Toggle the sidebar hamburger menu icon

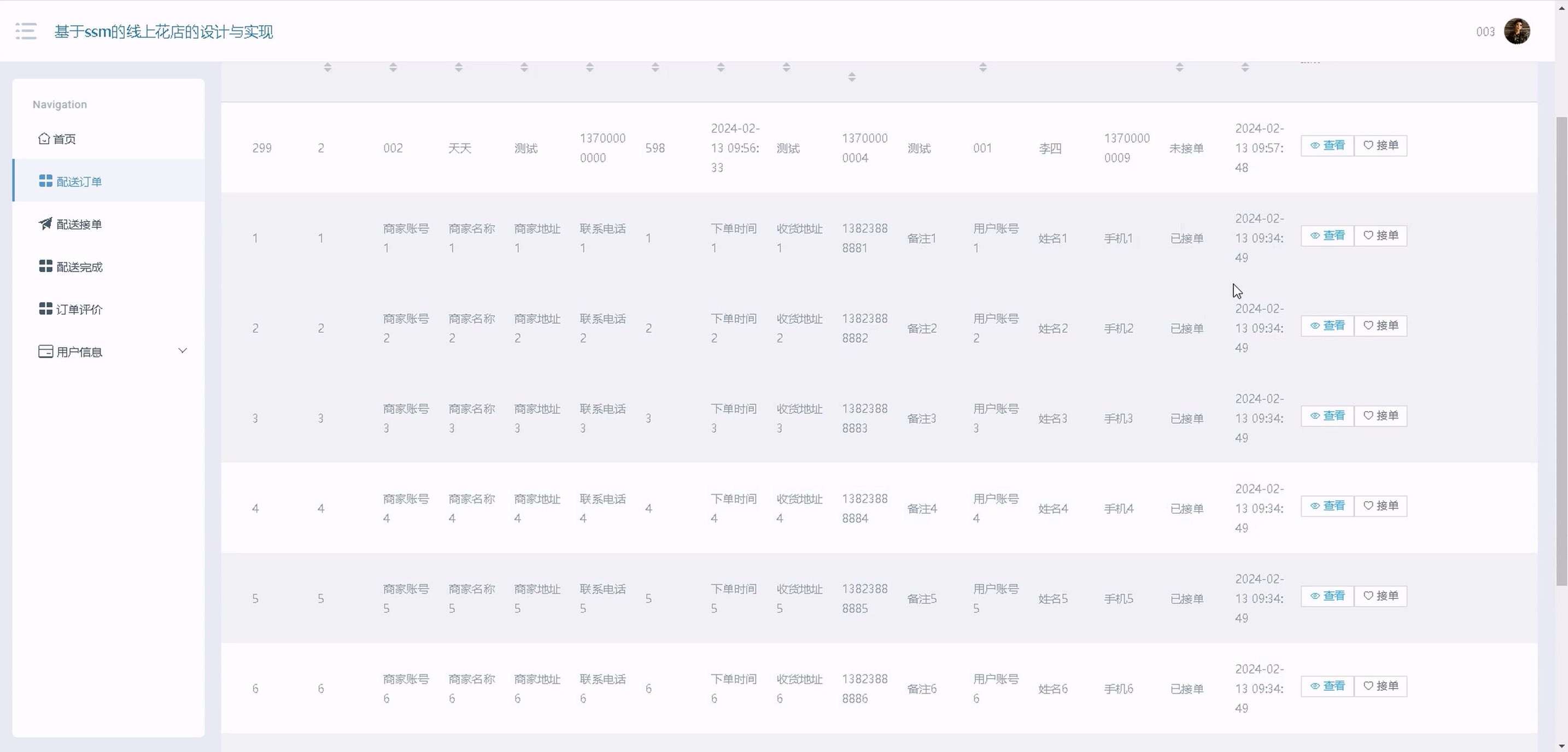(x=26, y=31)
